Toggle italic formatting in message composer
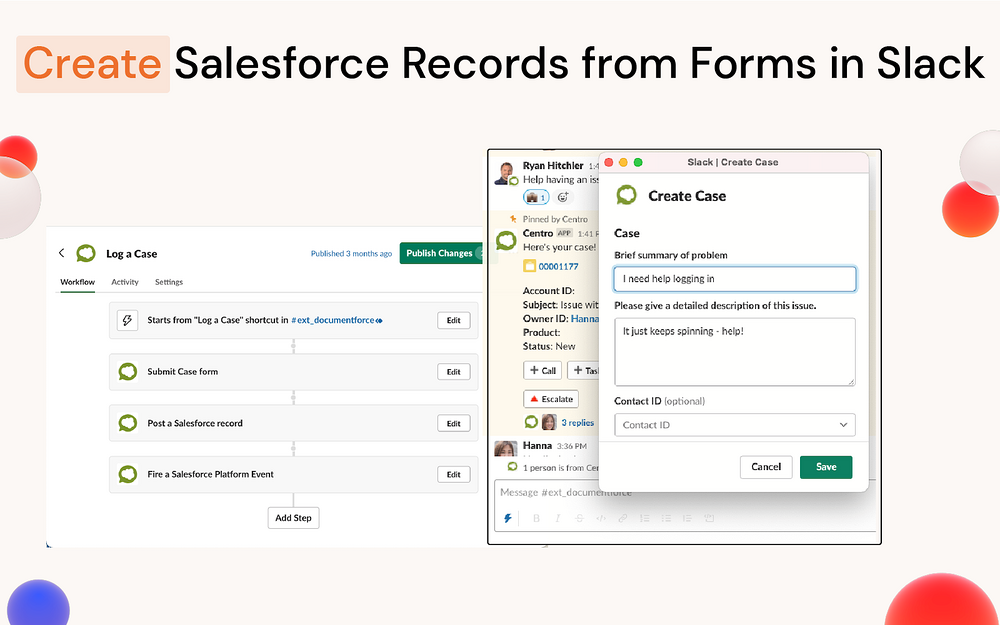 tap(558, 518)
